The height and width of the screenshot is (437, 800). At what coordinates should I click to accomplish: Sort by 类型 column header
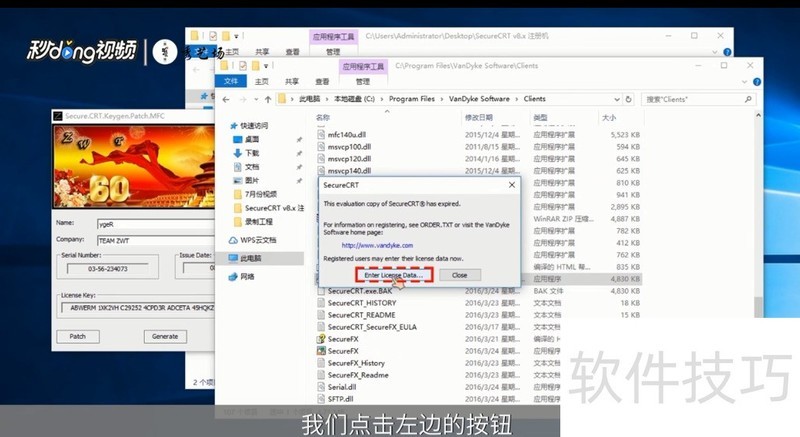540,118
